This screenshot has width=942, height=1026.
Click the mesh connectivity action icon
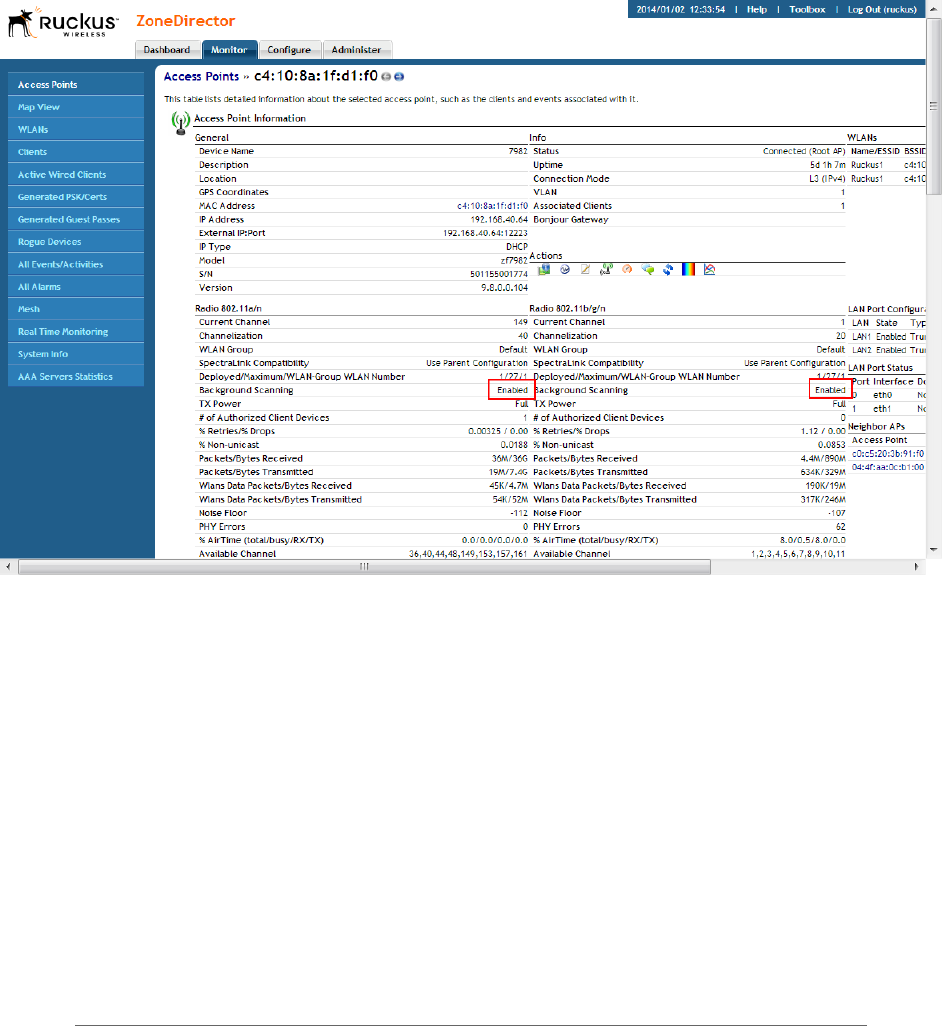[x=606, y=270]
